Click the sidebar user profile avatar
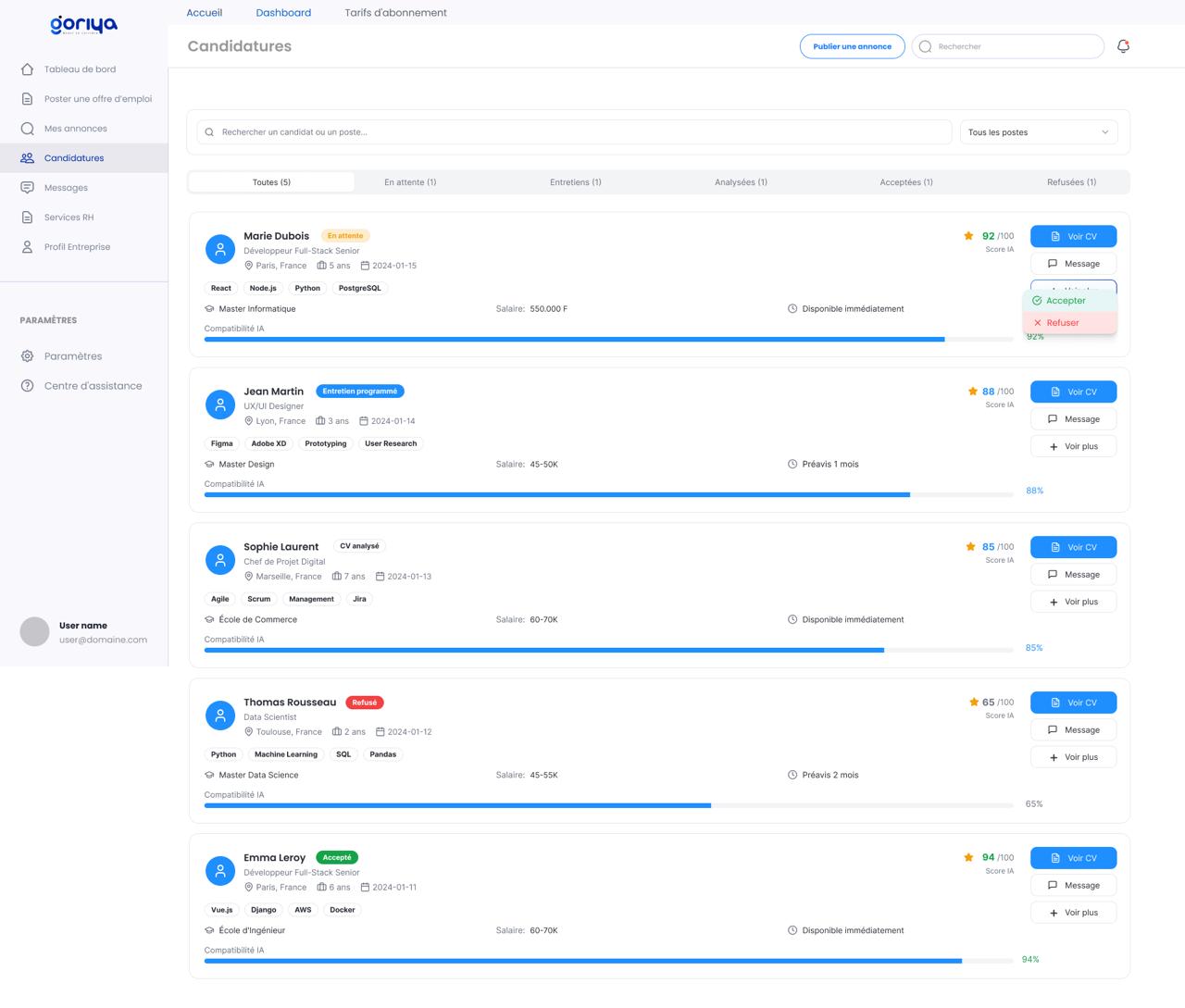1185x1008 pixels. click(34, 632)
